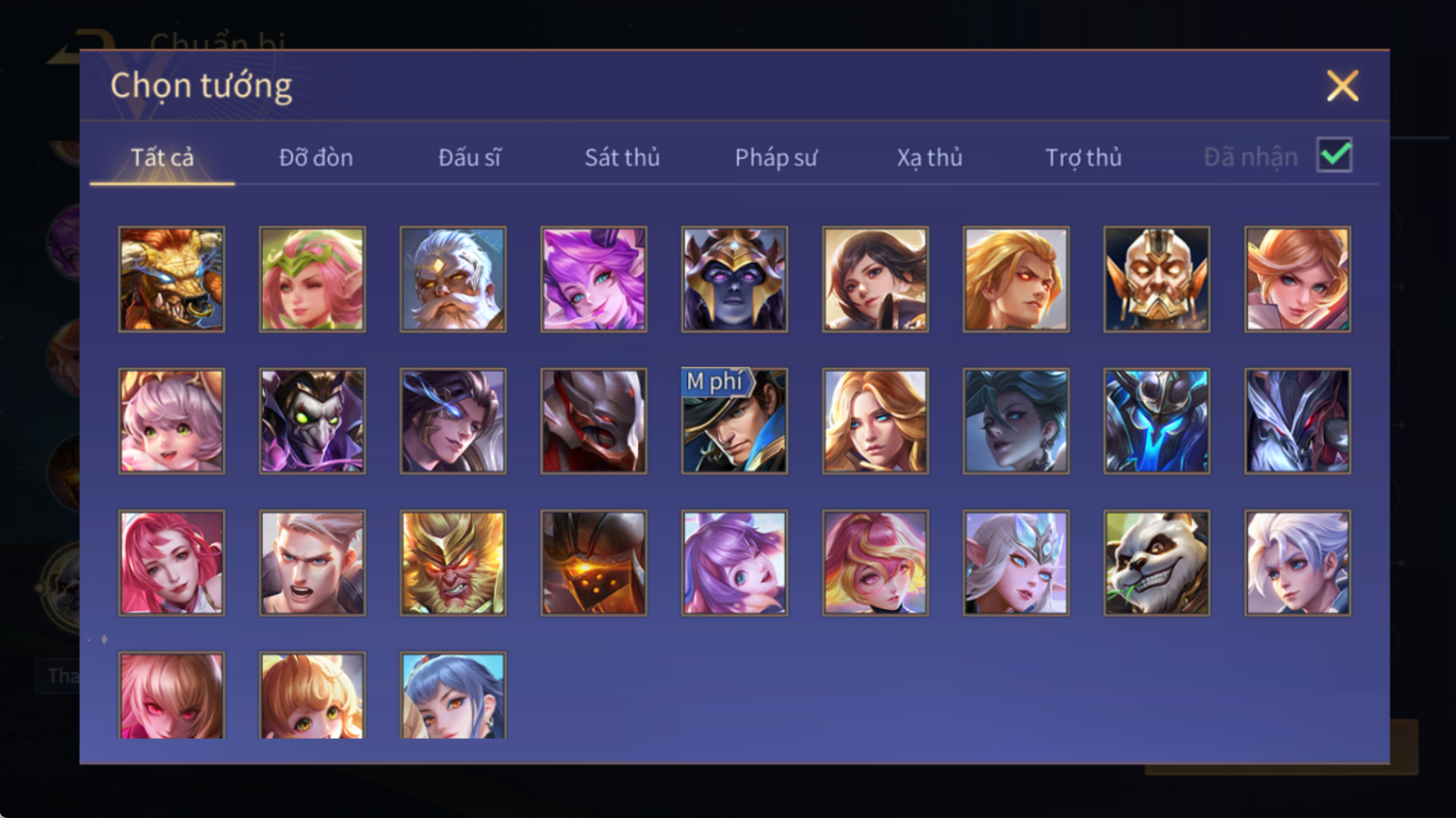
Task: Filter heroes by Sát thủ
Action: point(622,157)
